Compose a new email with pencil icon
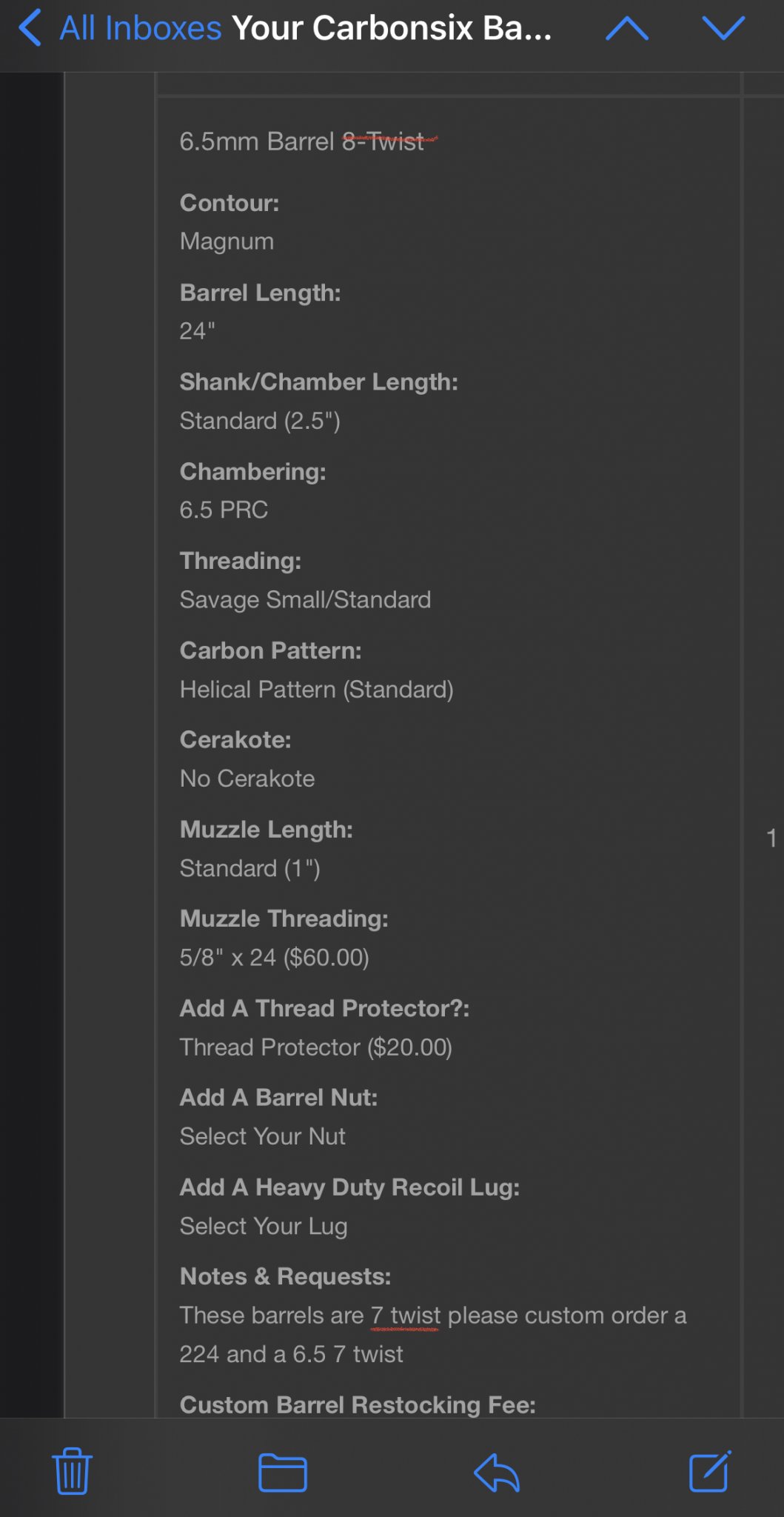 pos(710,1471)
